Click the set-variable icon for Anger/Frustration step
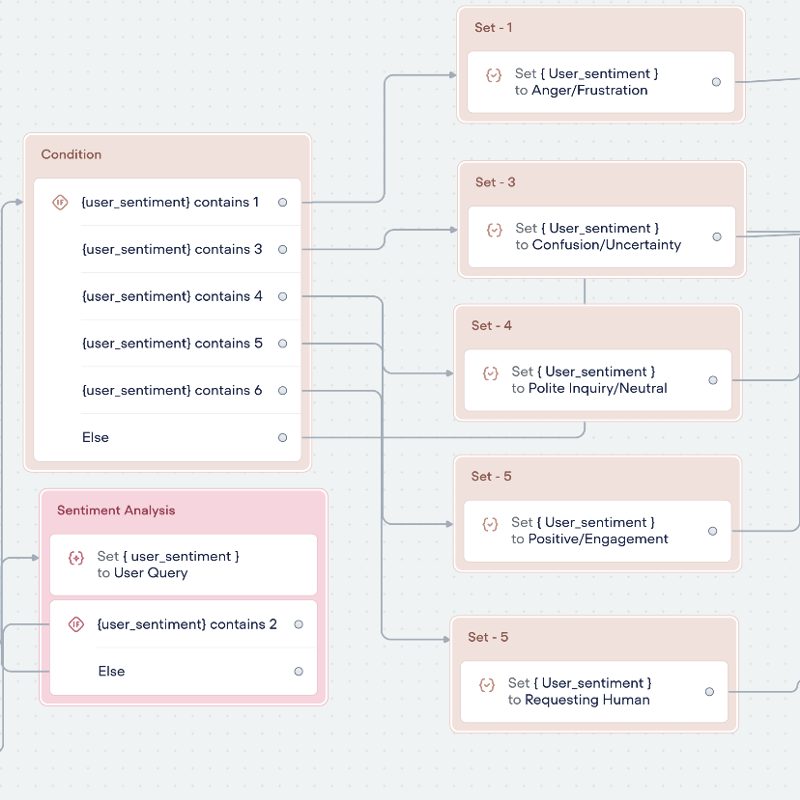Screen dimensions: 800x800 [493, 75]
